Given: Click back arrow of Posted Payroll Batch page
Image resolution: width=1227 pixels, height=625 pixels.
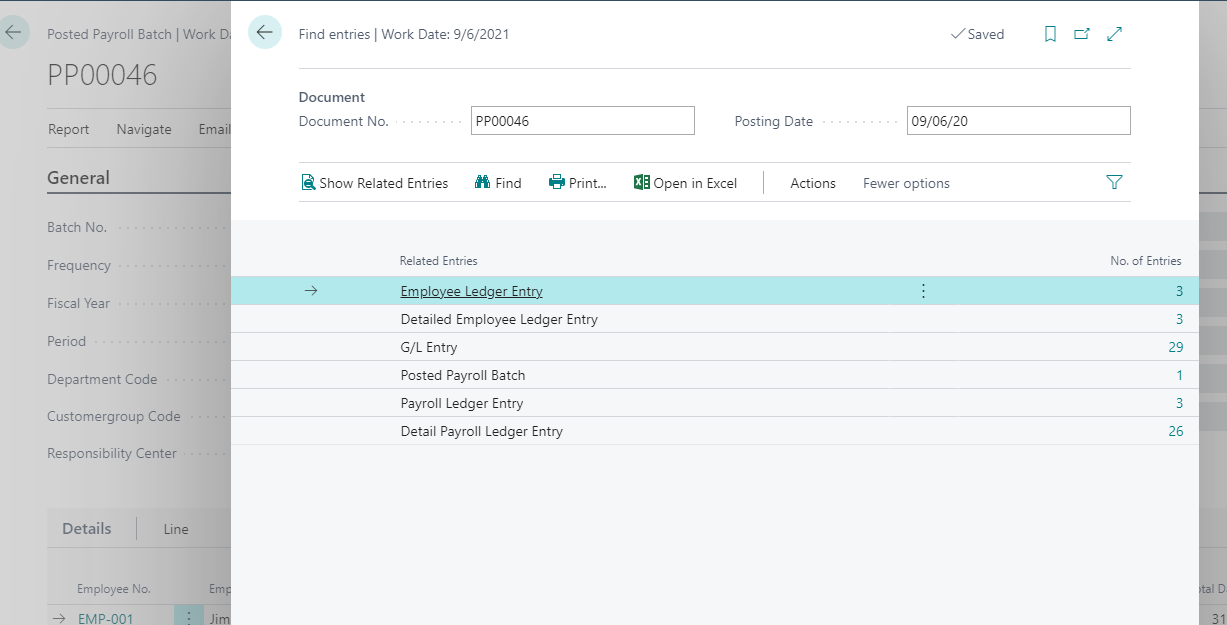Looking at the screenshot, I should [14, 32].
